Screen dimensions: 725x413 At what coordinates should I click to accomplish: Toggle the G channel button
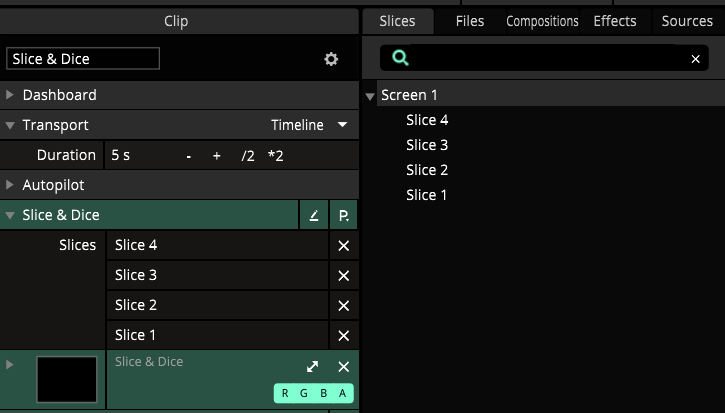(x=304, y=393)
